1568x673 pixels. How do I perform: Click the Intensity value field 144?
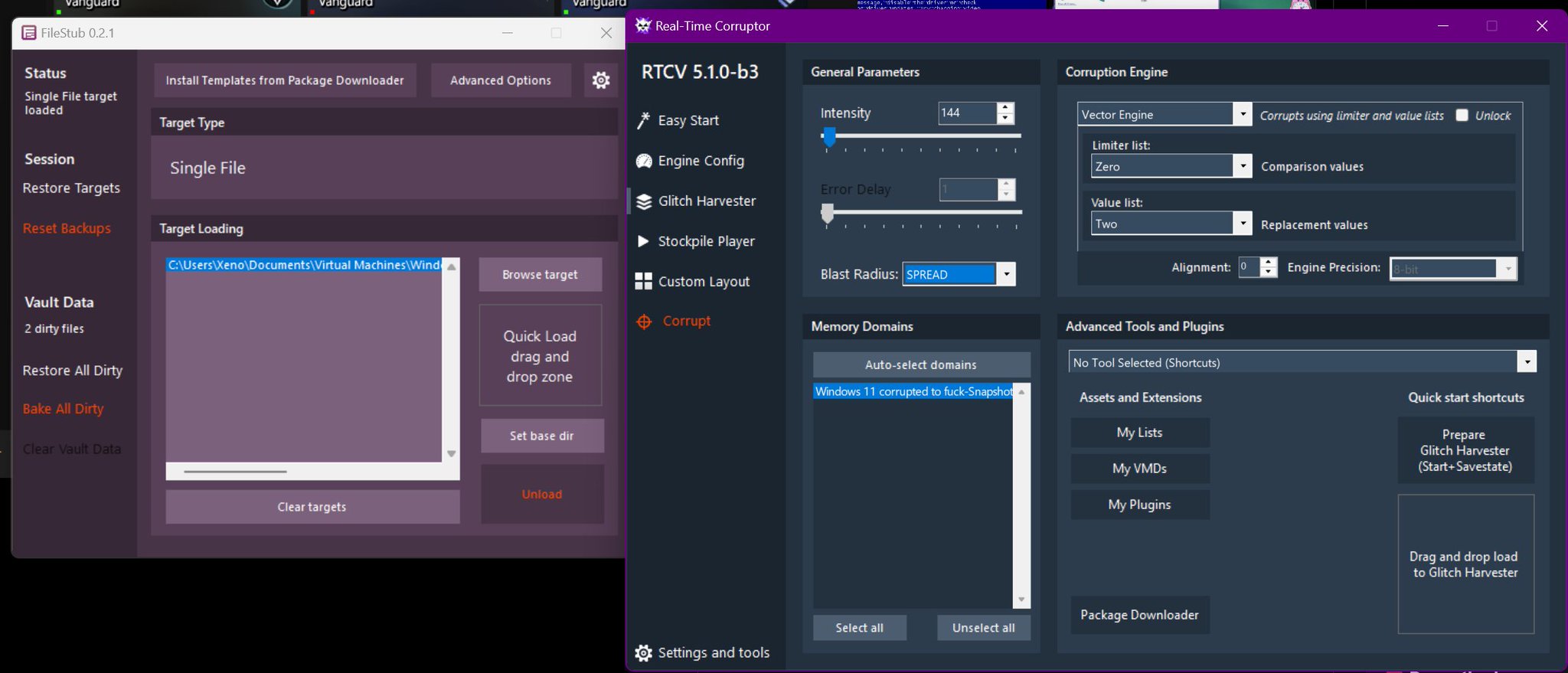[968, 113]
